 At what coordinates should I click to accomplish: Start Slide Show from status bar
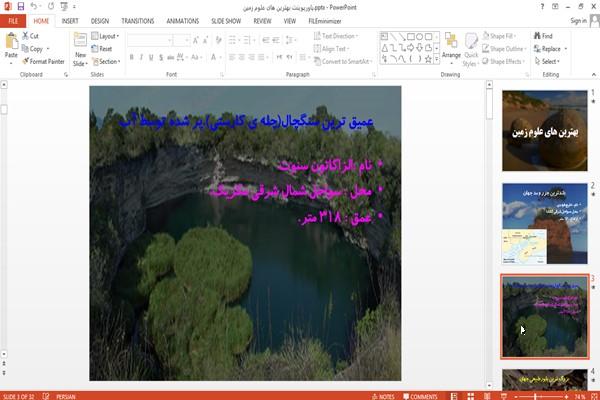[504, 396]
